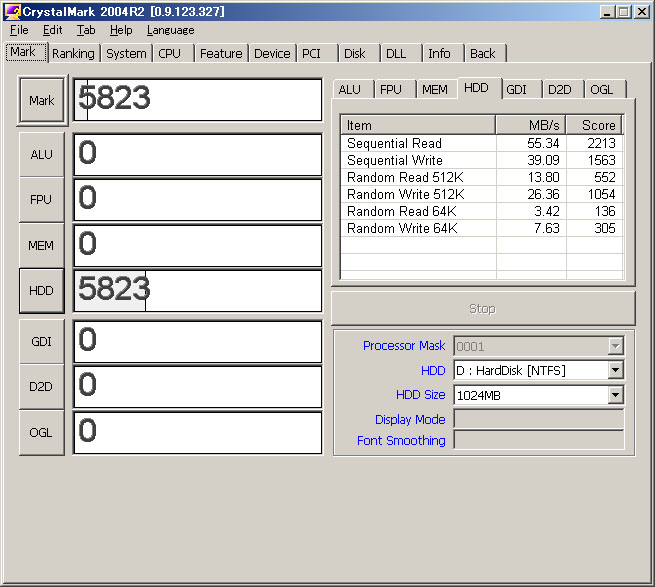Screen dimensions: 655x587
Task: Open the File menu
Action: pyautogui.click(x=19, y=30)
